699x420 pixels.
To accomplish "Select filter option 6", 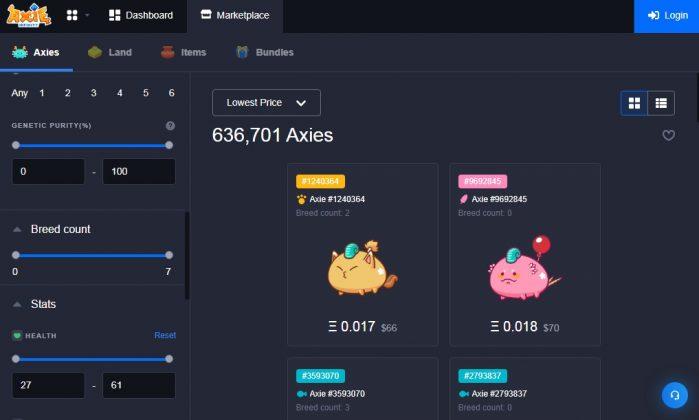I will click(x=172, y=93).
